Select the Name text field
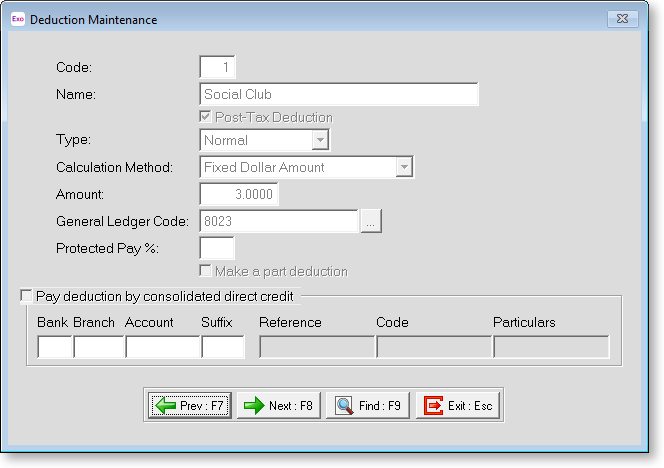This screenshot has width=664, height=468. pos(339,94)
